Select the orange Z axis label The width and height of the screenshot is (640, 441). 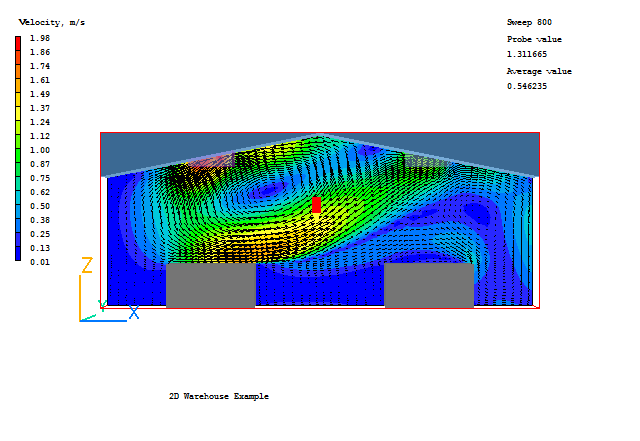click(87, 265)
